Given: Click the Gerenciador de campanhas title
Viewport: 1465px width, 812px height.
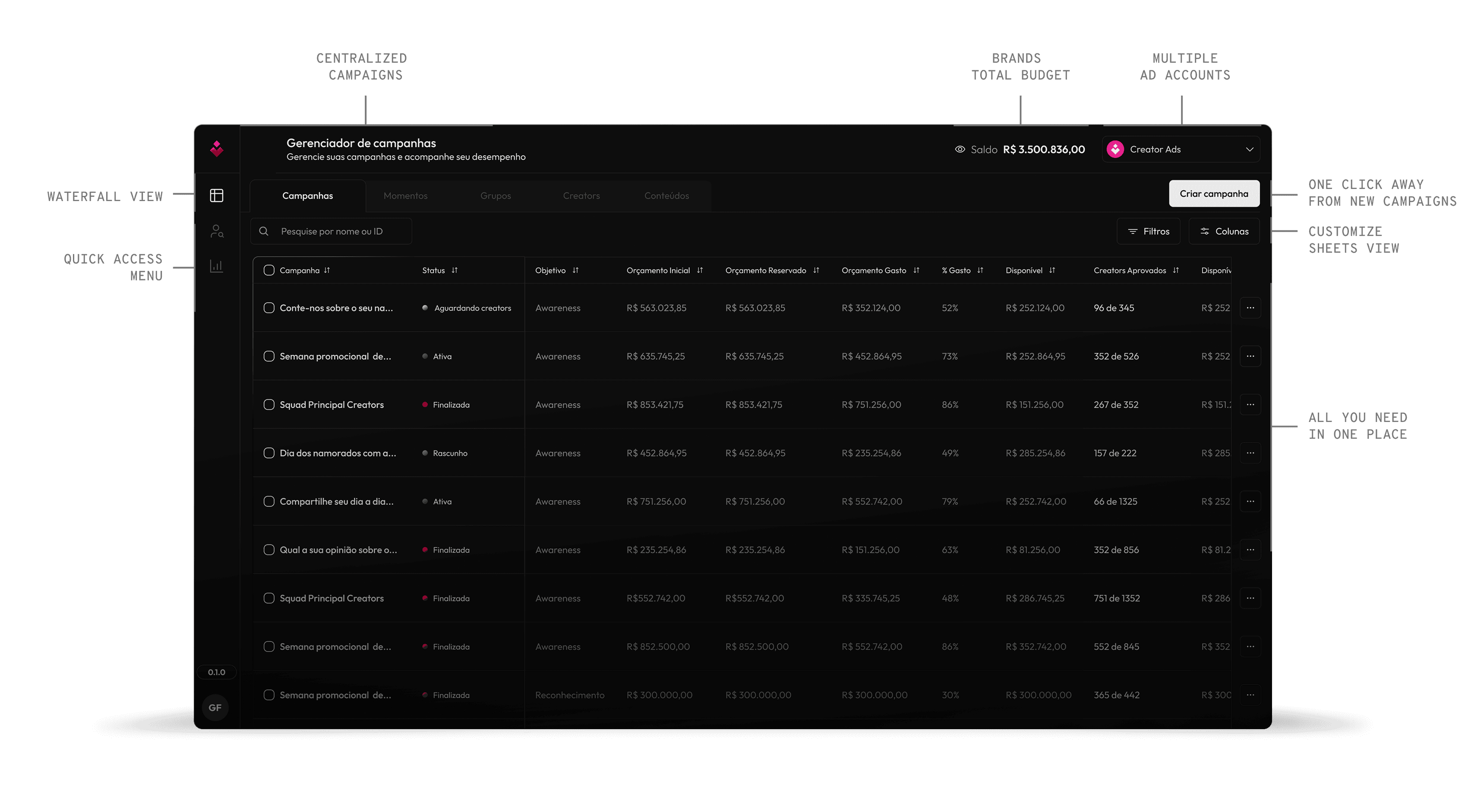Looking at the screenshot, I should click(361, 143).
